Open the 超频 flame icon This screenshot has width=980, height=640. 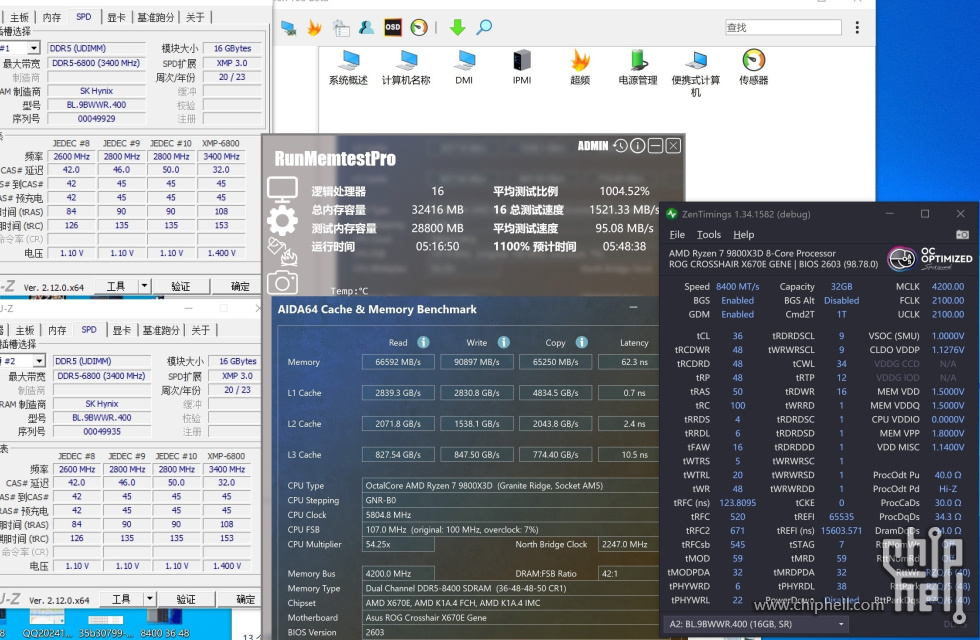pyautogui.click(x=580, y=61)
